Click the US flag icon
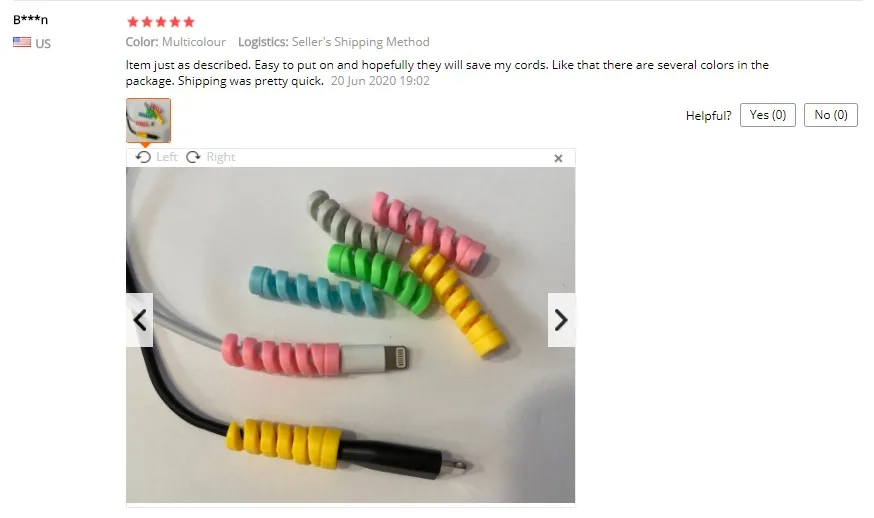Viewport: 874px width, 518px height. 22,42
